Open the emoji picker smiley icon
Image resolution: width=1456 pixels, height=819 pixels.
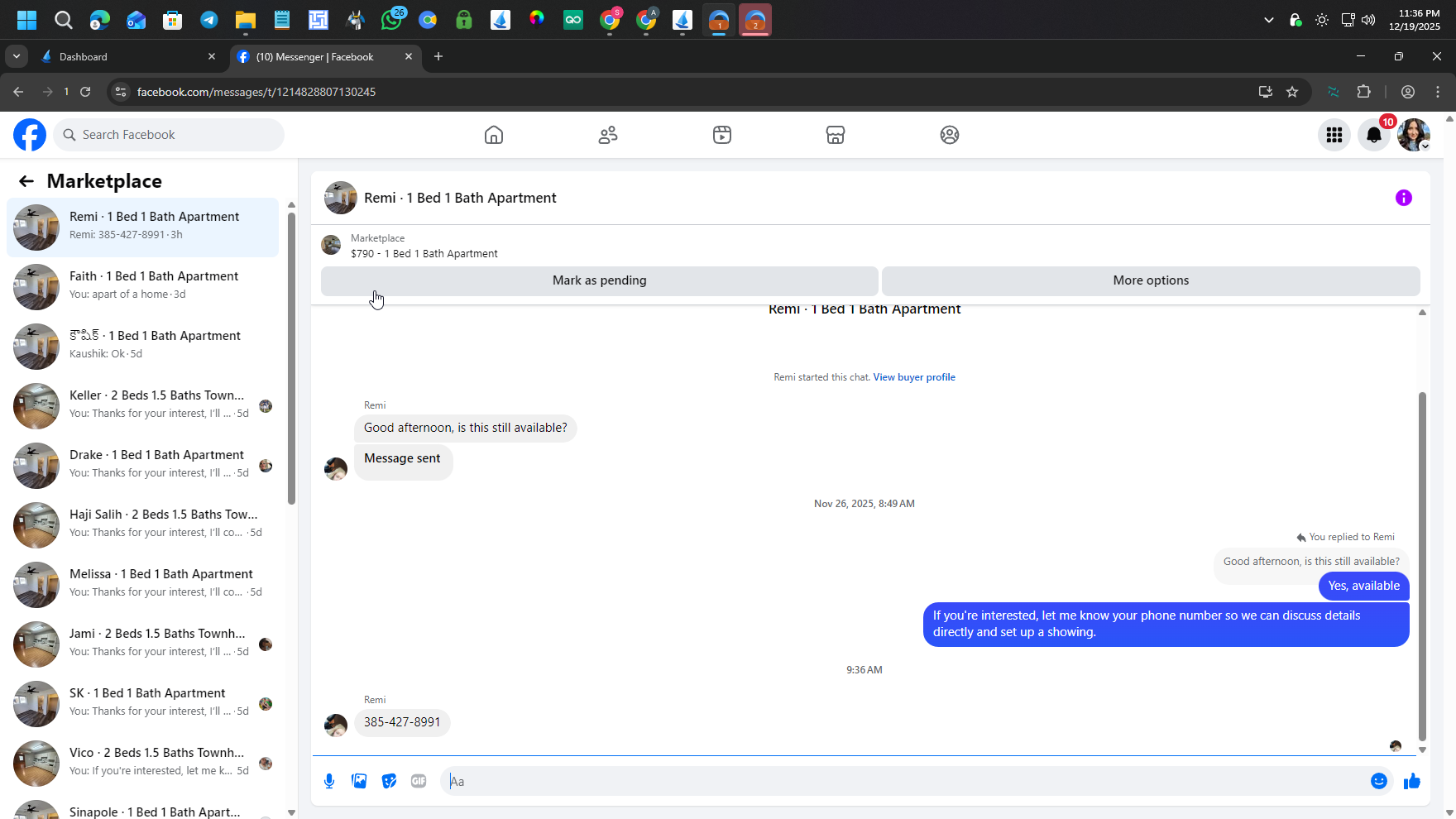click(1379, 781)
